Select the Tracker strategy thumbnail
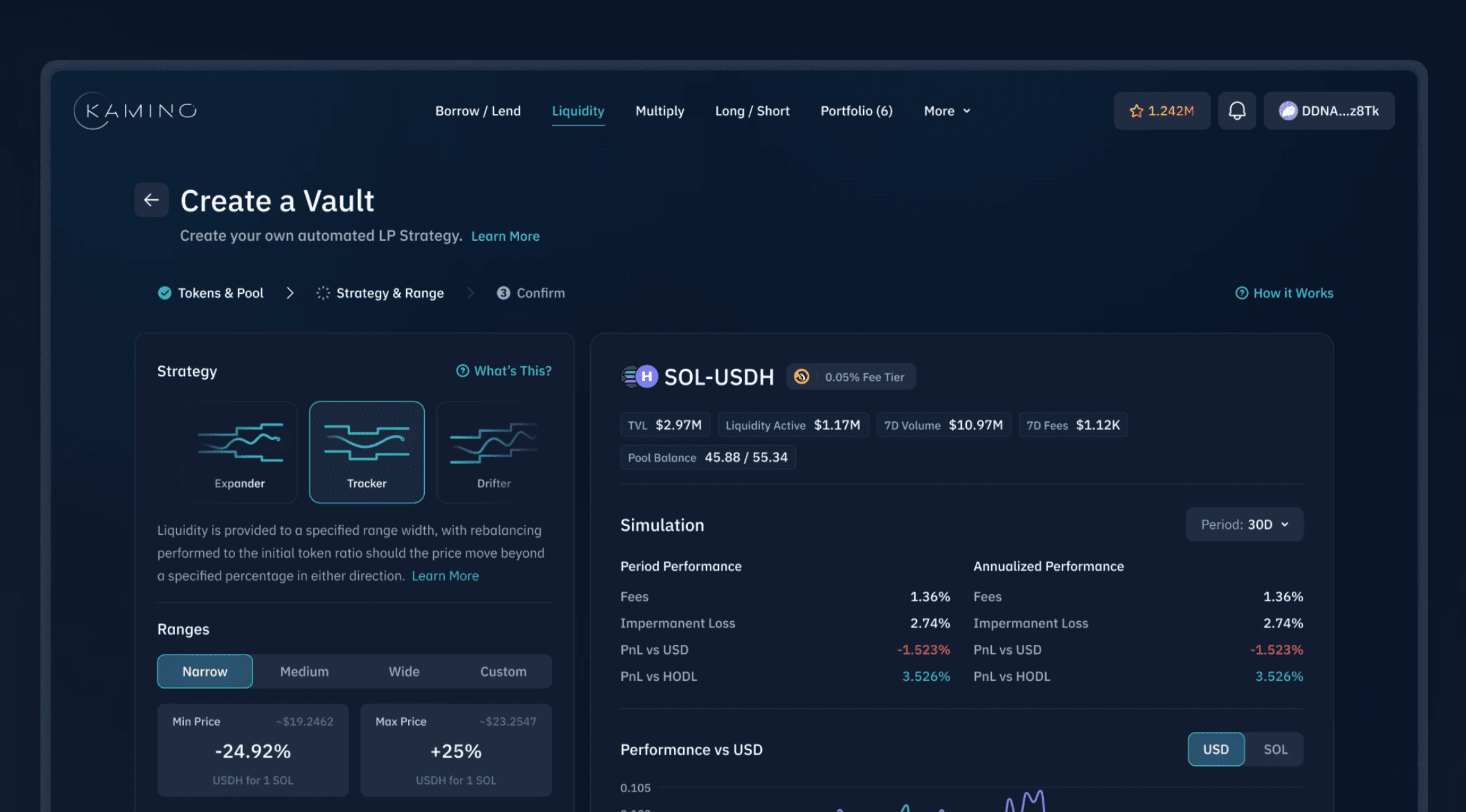The height and width of the screenshot is (812, 1466). (366, 452)
